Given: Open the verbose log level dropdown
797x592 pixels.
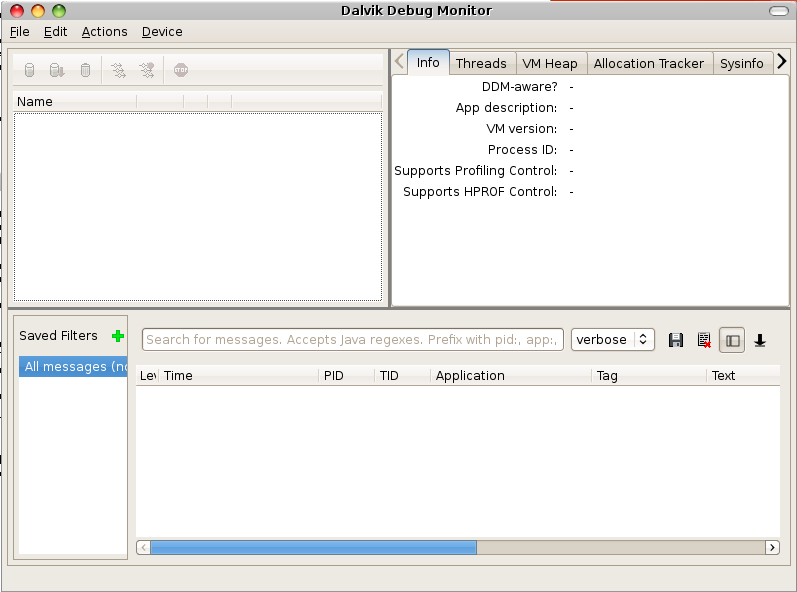Looking at the screenshot, I should (612, 339).
